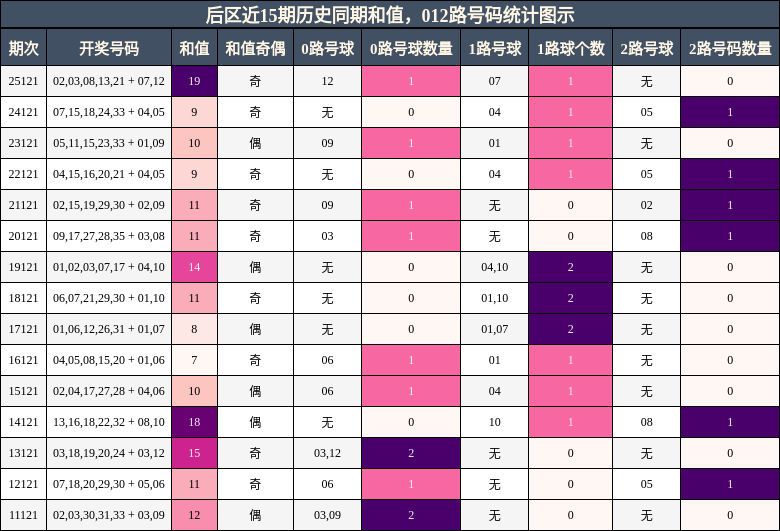Select period cell 23121

pyautogui.click(x=23, y=143)
